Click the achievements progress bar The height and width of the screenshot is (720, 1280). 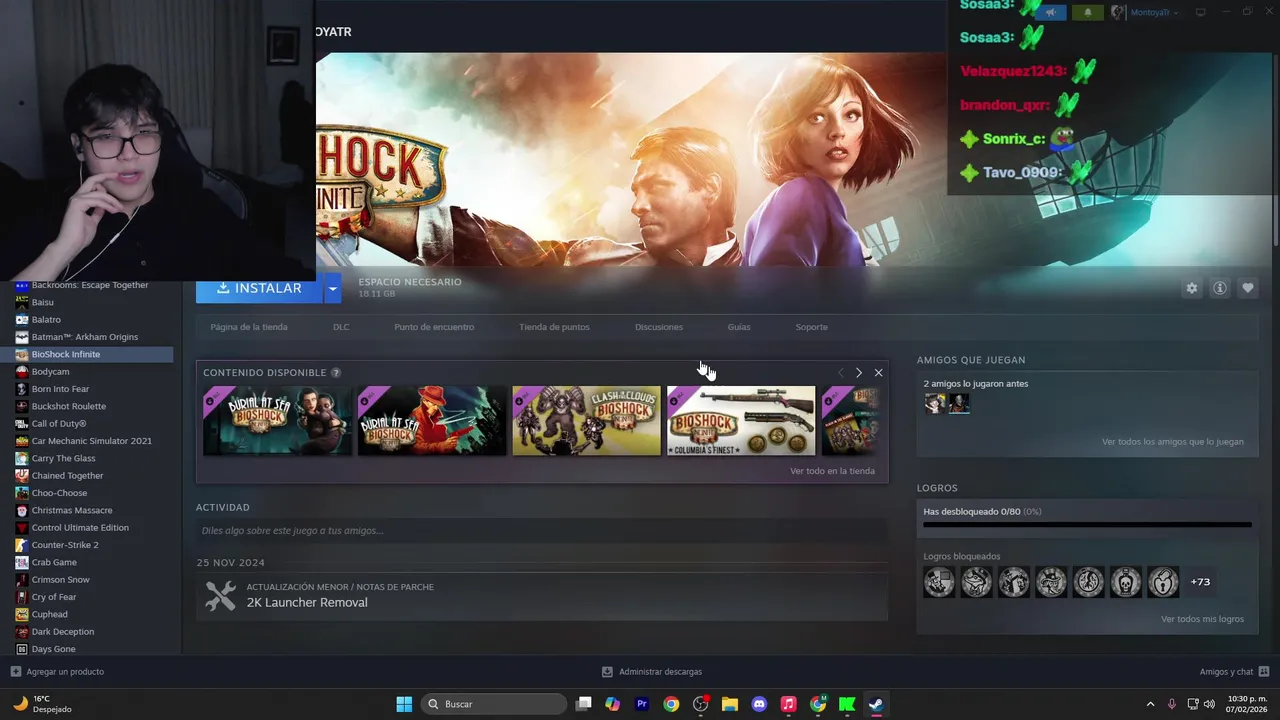[1087, 524]
